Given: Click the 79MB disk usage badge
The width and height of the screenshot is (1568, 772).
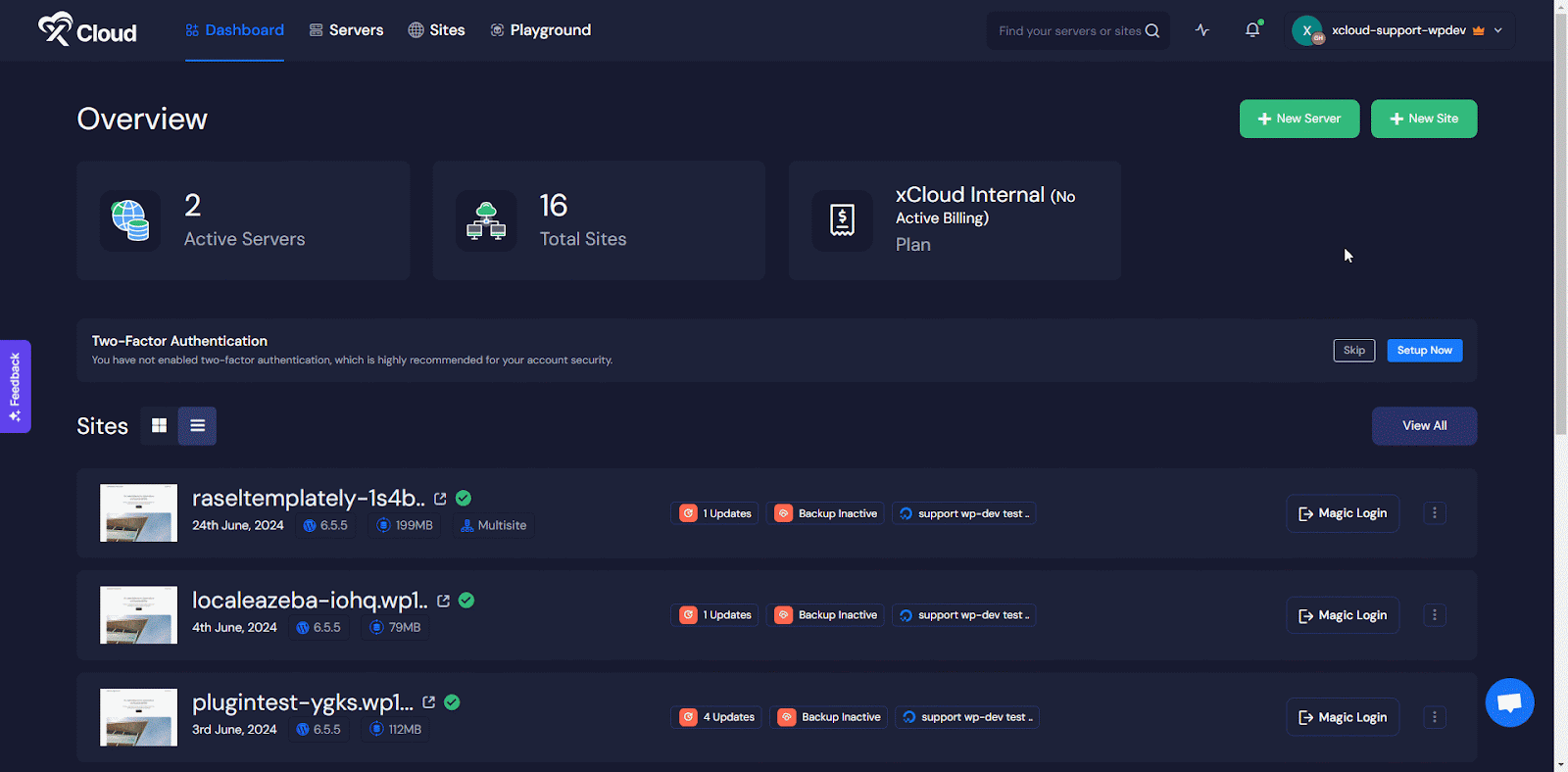Looking at the screenshot, I should (x=395, y=627).
